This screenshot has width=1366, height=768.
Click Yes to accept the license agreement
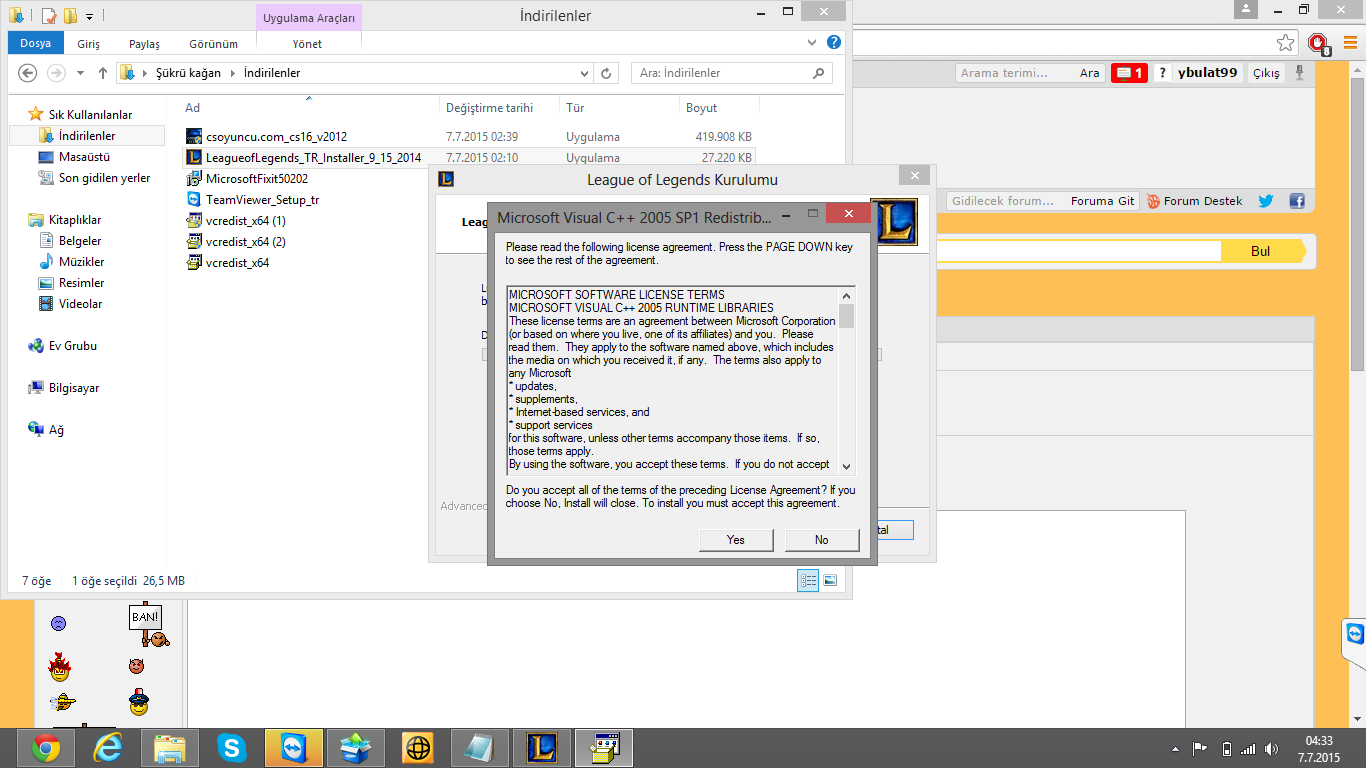tap(736, 540)
